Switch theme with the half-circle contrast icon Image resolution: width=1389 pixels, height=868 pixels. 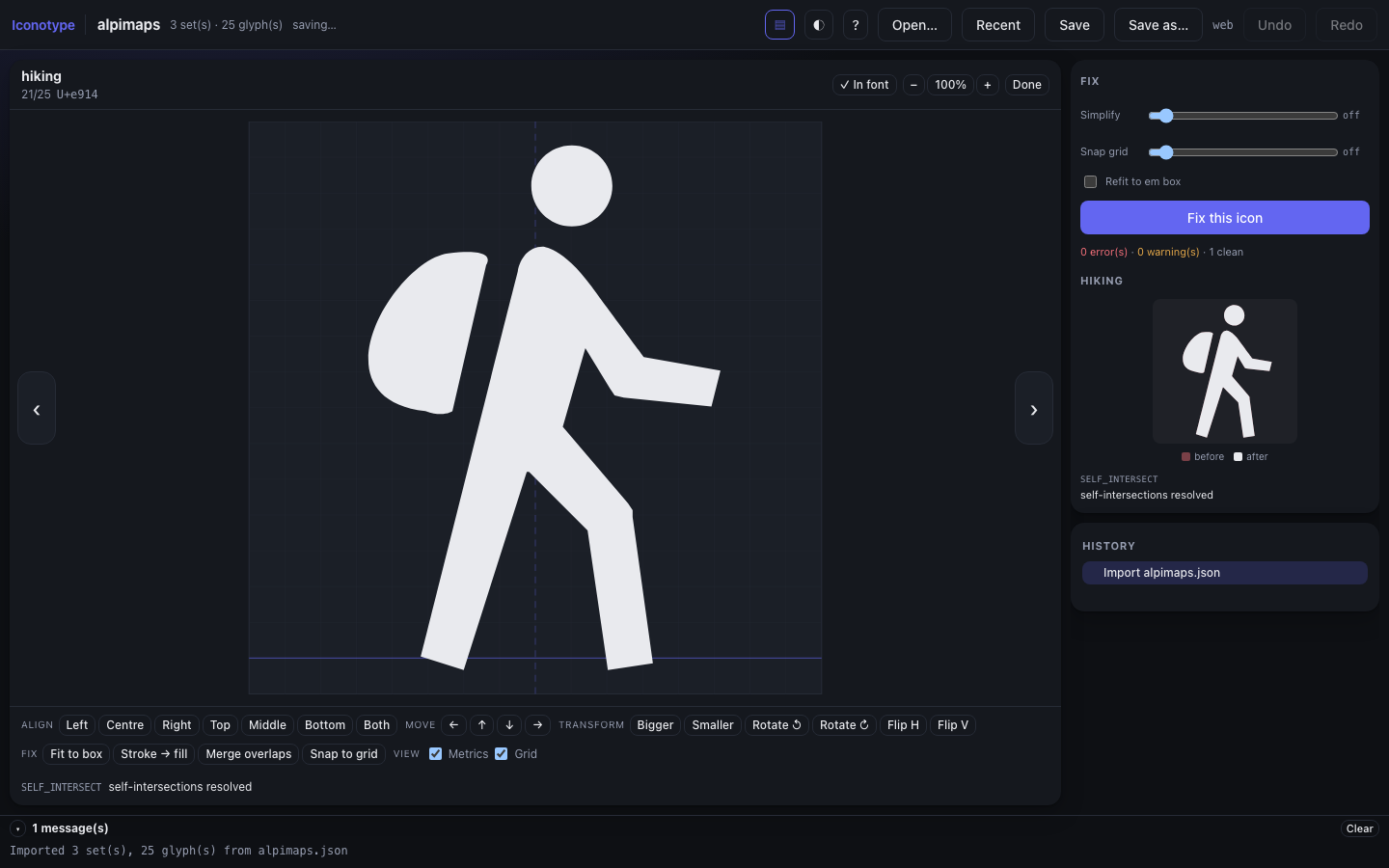[x=818, y=25]
